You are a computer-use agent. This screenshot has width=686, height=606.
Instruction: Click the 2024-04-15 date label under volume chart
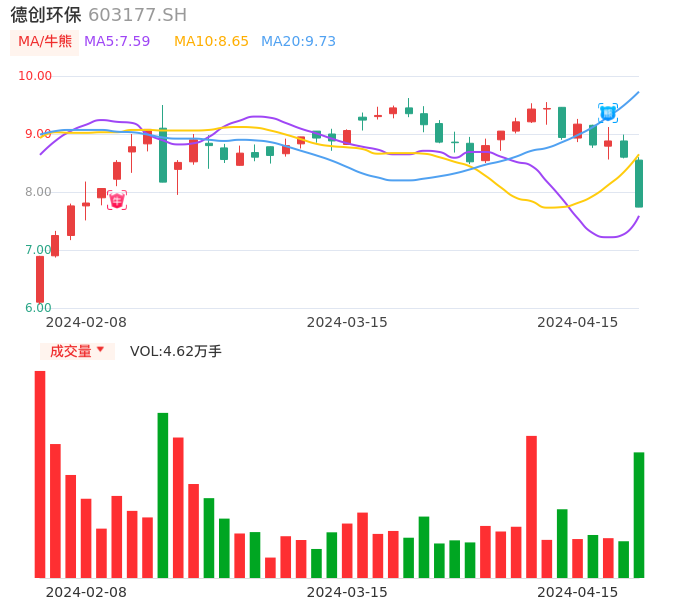577,592
